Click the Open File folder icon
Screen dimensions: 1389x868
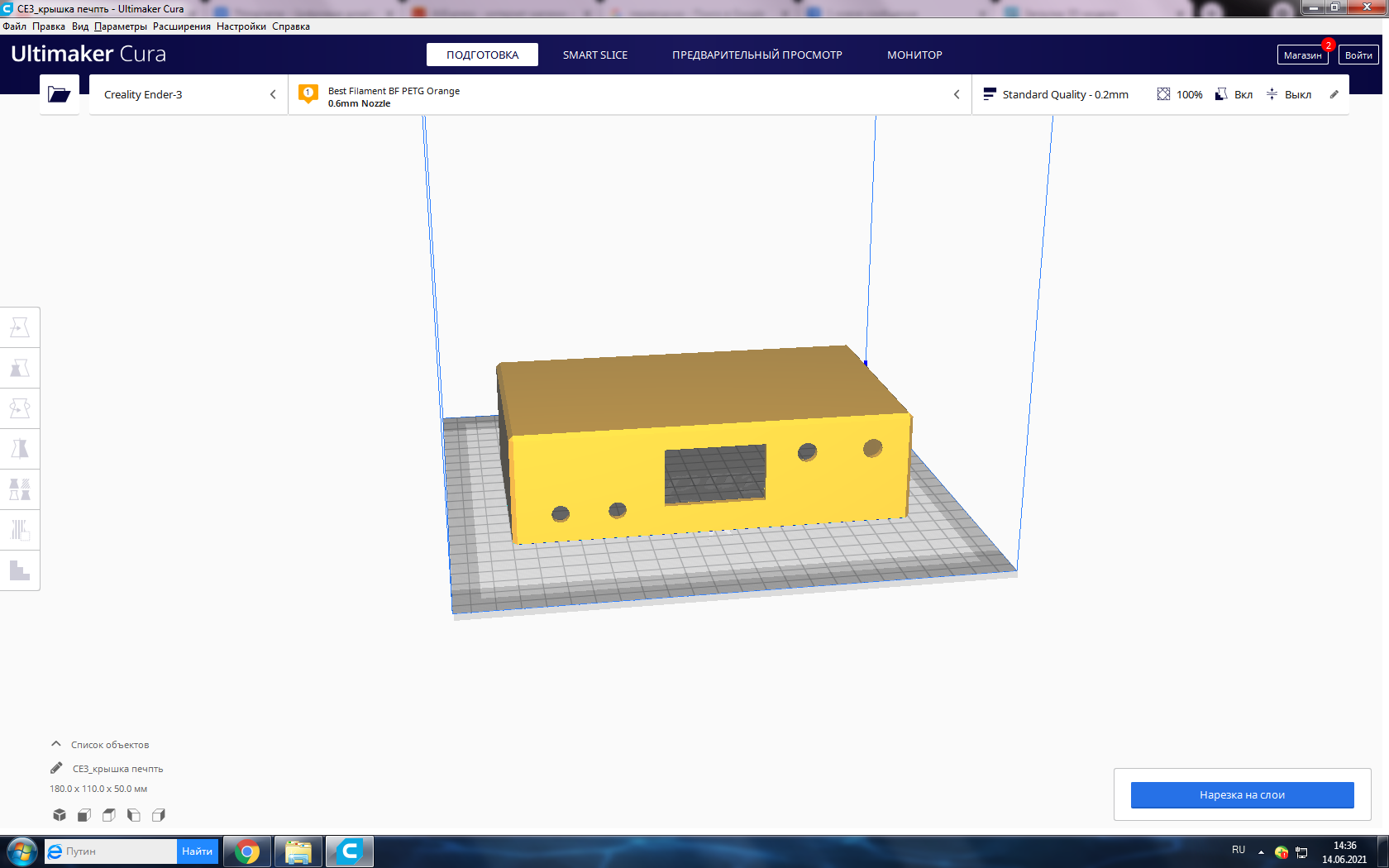point(59,94)
